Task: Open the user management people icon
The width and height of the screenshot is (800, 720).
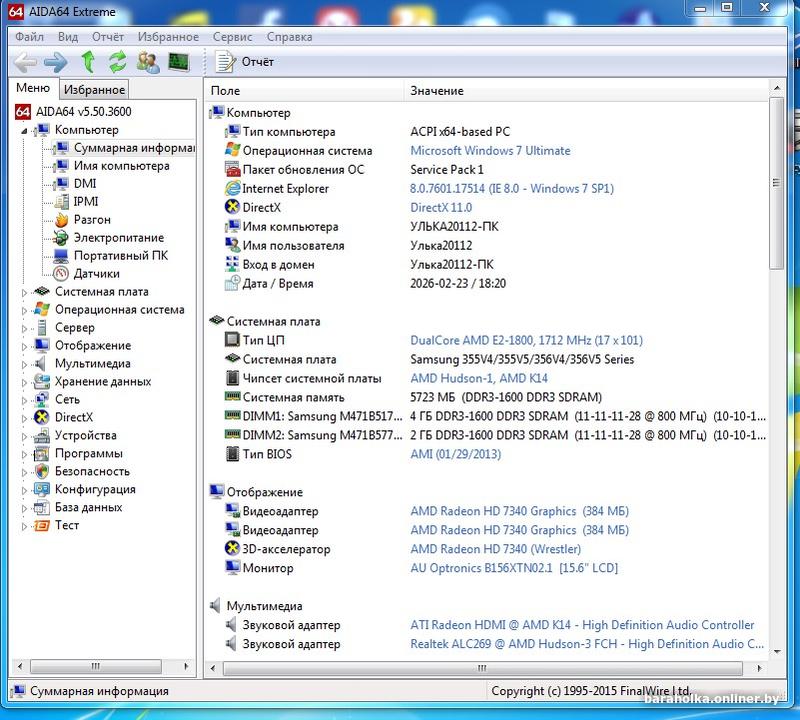Action: [x=148, y=62]
